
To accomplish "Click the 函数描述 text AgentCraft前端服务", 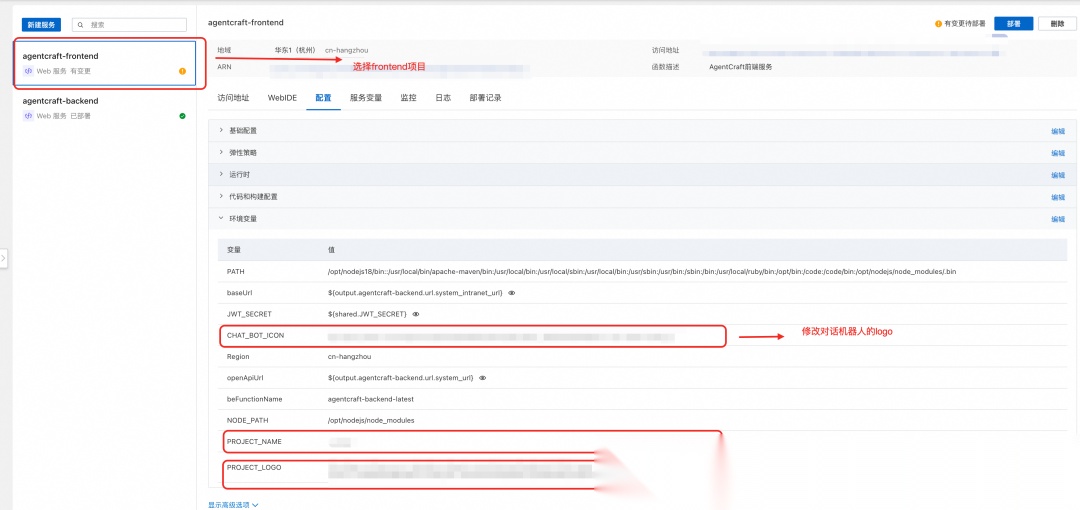I will pyautogui.click(x=740, y=68).
